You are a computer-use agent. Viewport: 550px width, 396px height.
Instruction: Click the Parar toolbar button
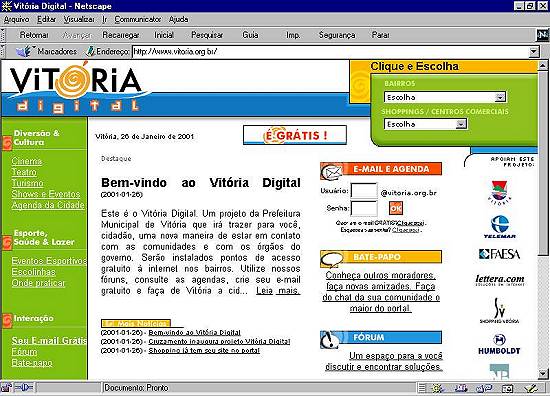tap(381, 35)
